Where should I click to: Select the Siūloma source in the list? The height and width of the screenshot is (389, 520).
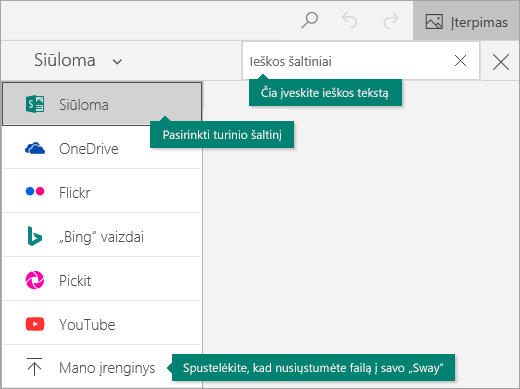pyautogui.click(x=102, y=104)
